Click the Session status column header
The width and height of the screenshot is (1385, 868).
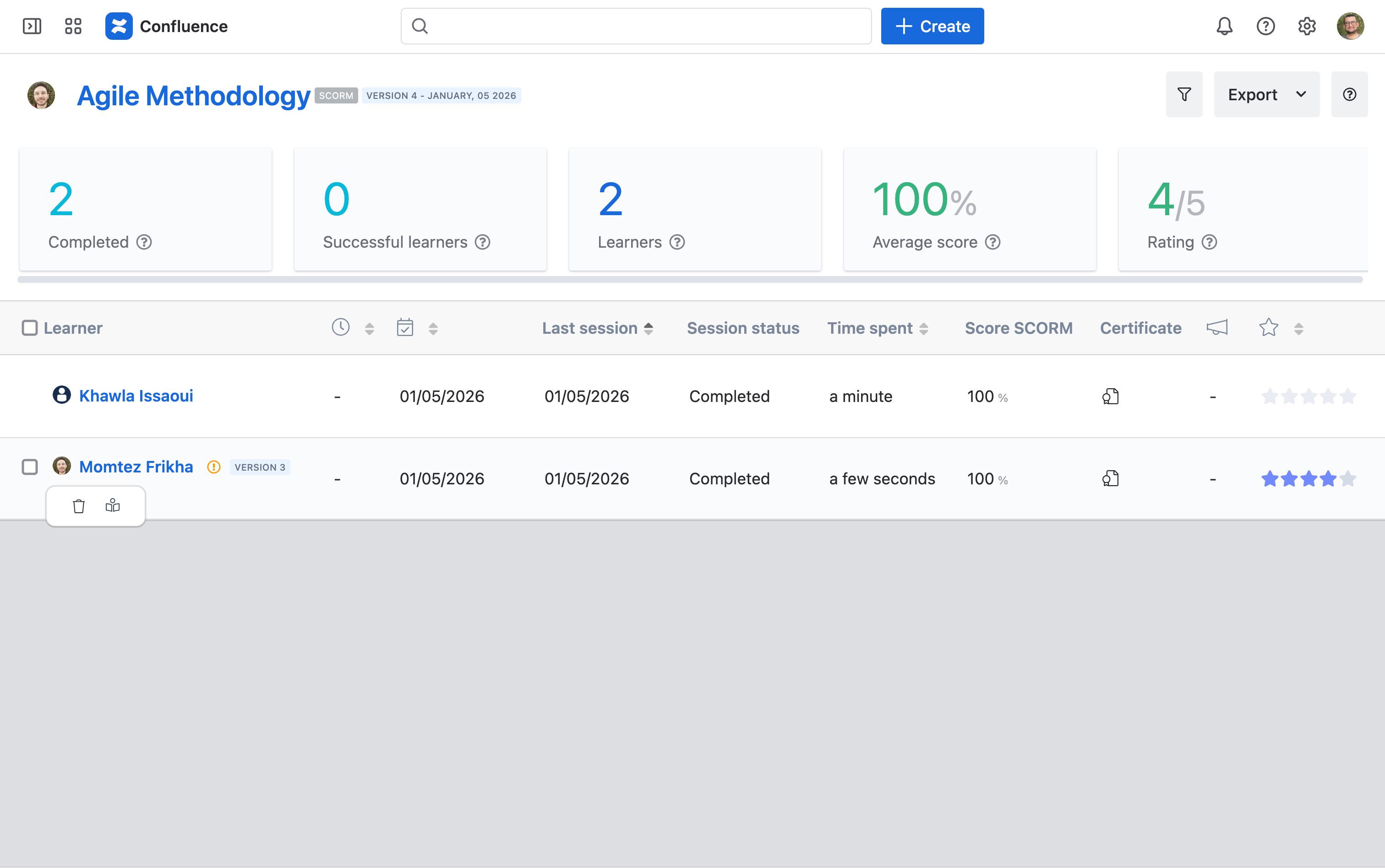pos(742,328)
